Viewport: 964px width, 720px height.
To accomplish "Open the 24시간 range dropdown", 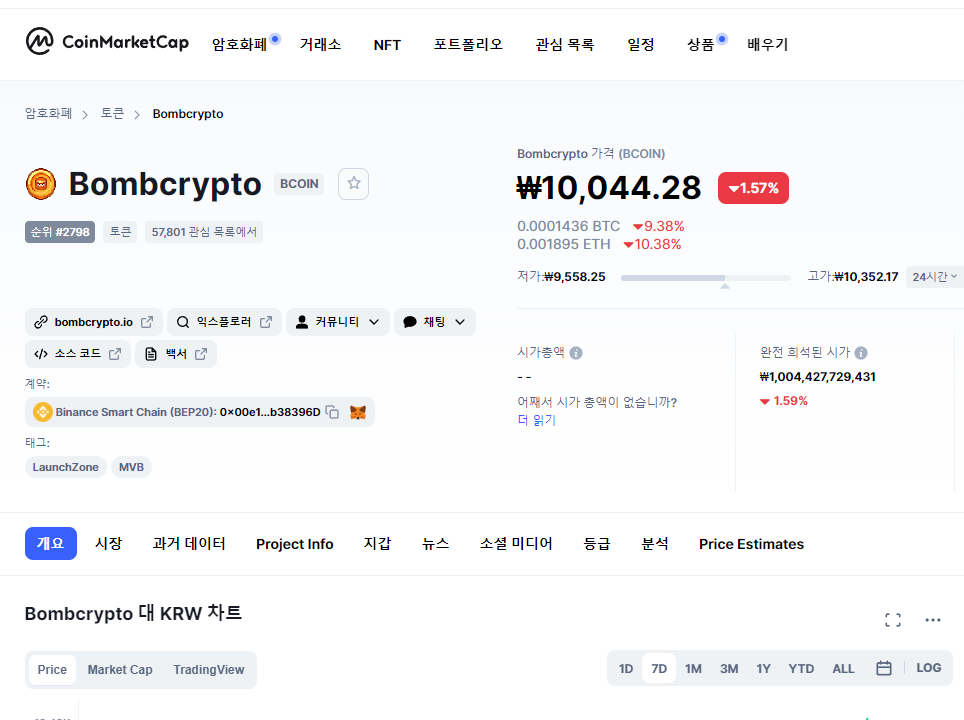I will (934, 277).
